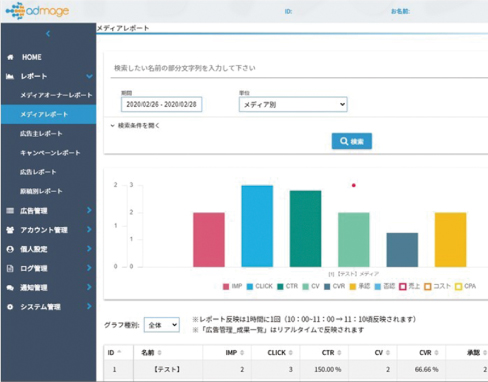The image size is (488, 382).
Task: Click the blue CLICK bar in chart
Action: (x=257, y=226)
